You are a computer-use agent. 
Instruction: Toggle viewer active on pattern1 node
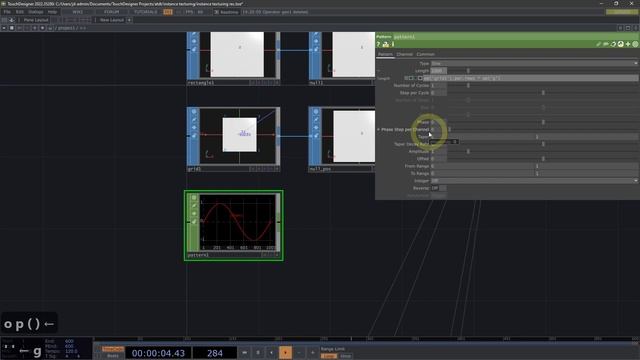pyautogui.click(x=194, y=198)
